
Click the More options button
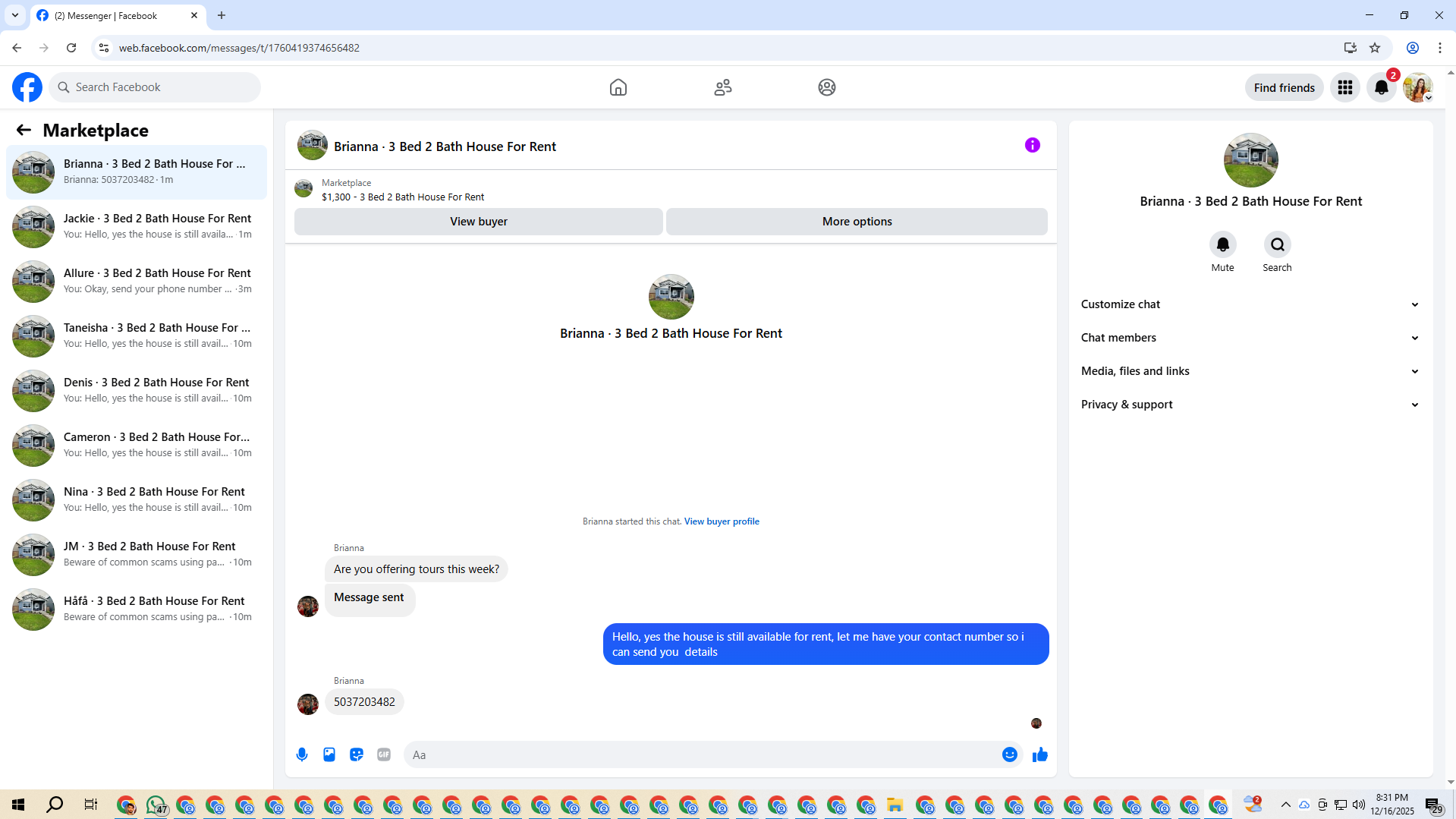tap(857, 222)
